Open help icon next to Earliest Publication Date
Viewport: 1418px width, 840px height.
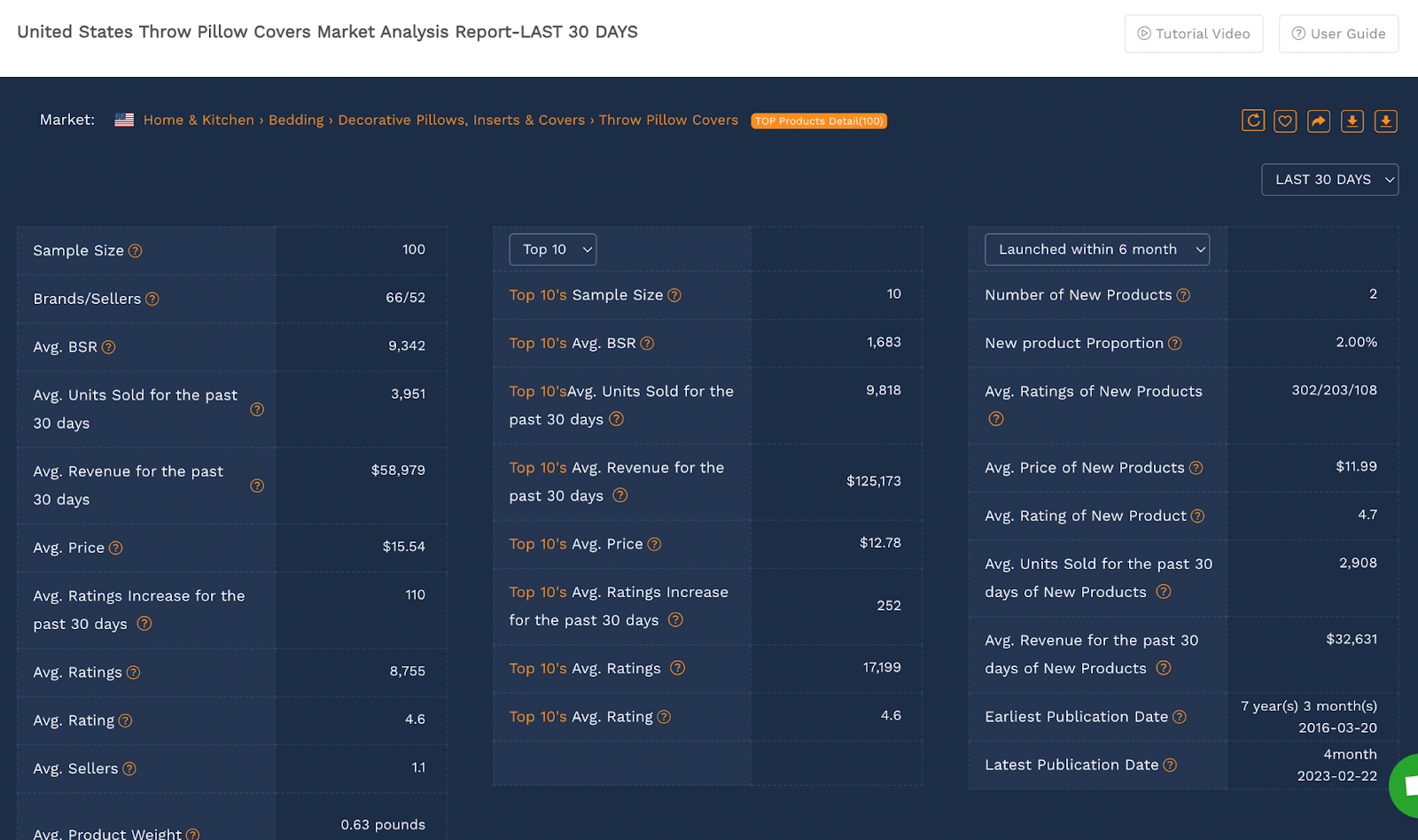click(1180, 717)
